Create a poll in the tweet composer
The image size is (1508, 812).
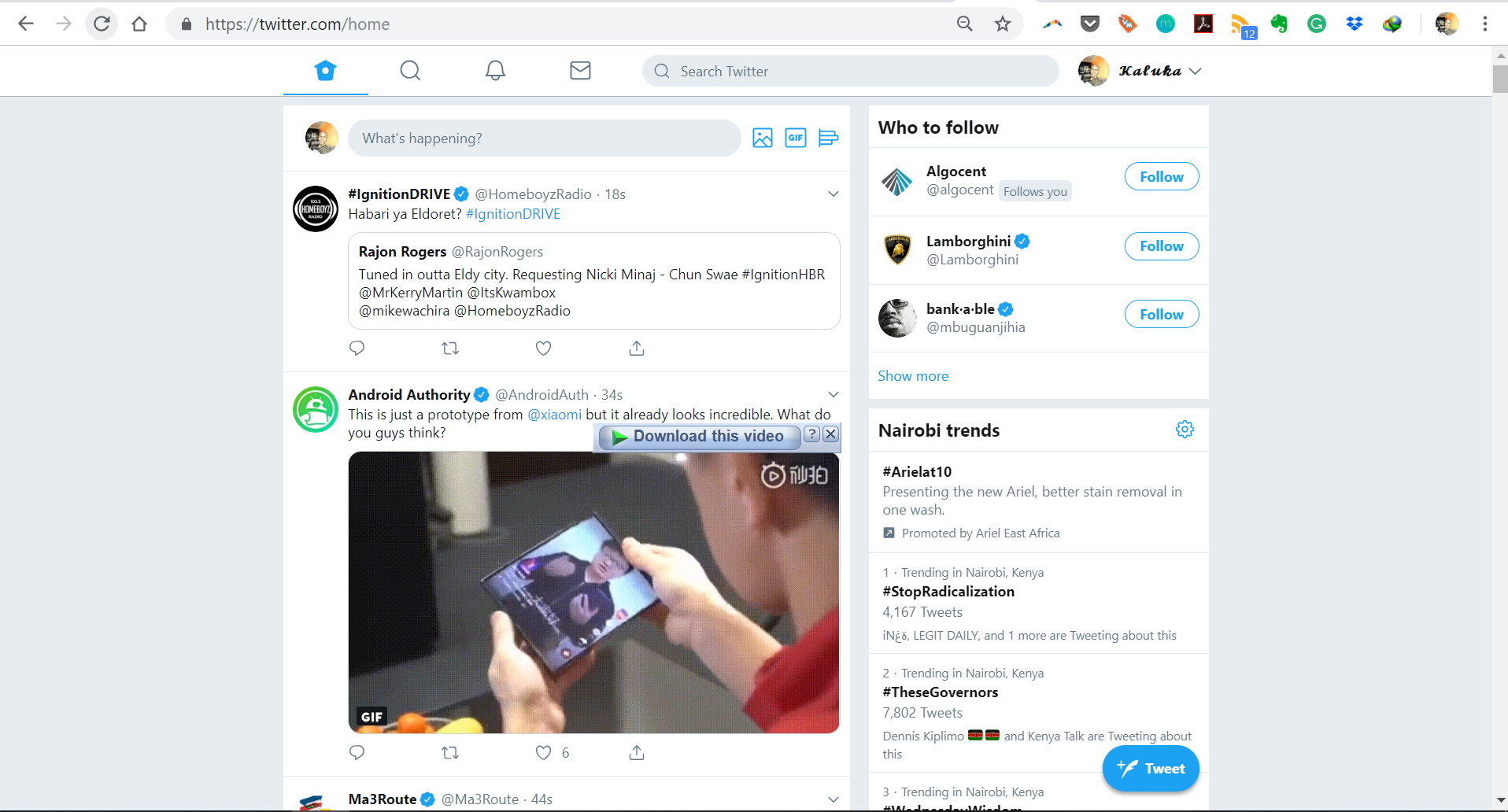pyautogui.click(x=829, y=138)
